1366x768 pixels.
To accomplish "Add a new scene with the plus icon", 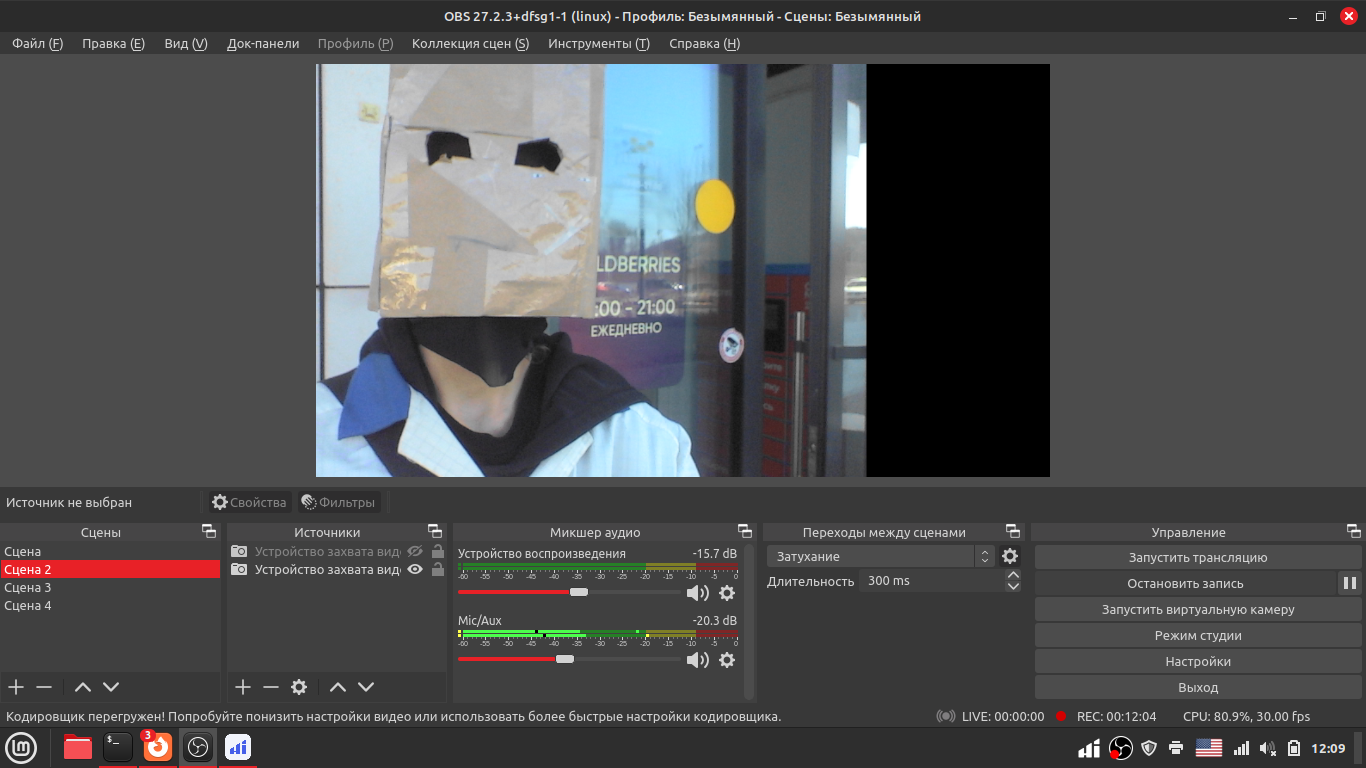I will coord(16,687).
